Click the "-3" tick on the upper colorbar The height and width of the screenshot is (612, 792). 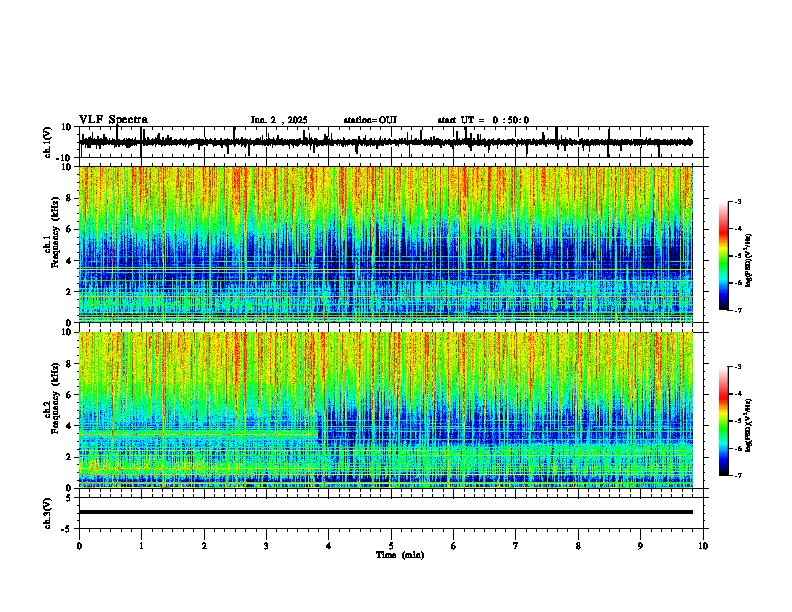[x=737, y=201]
